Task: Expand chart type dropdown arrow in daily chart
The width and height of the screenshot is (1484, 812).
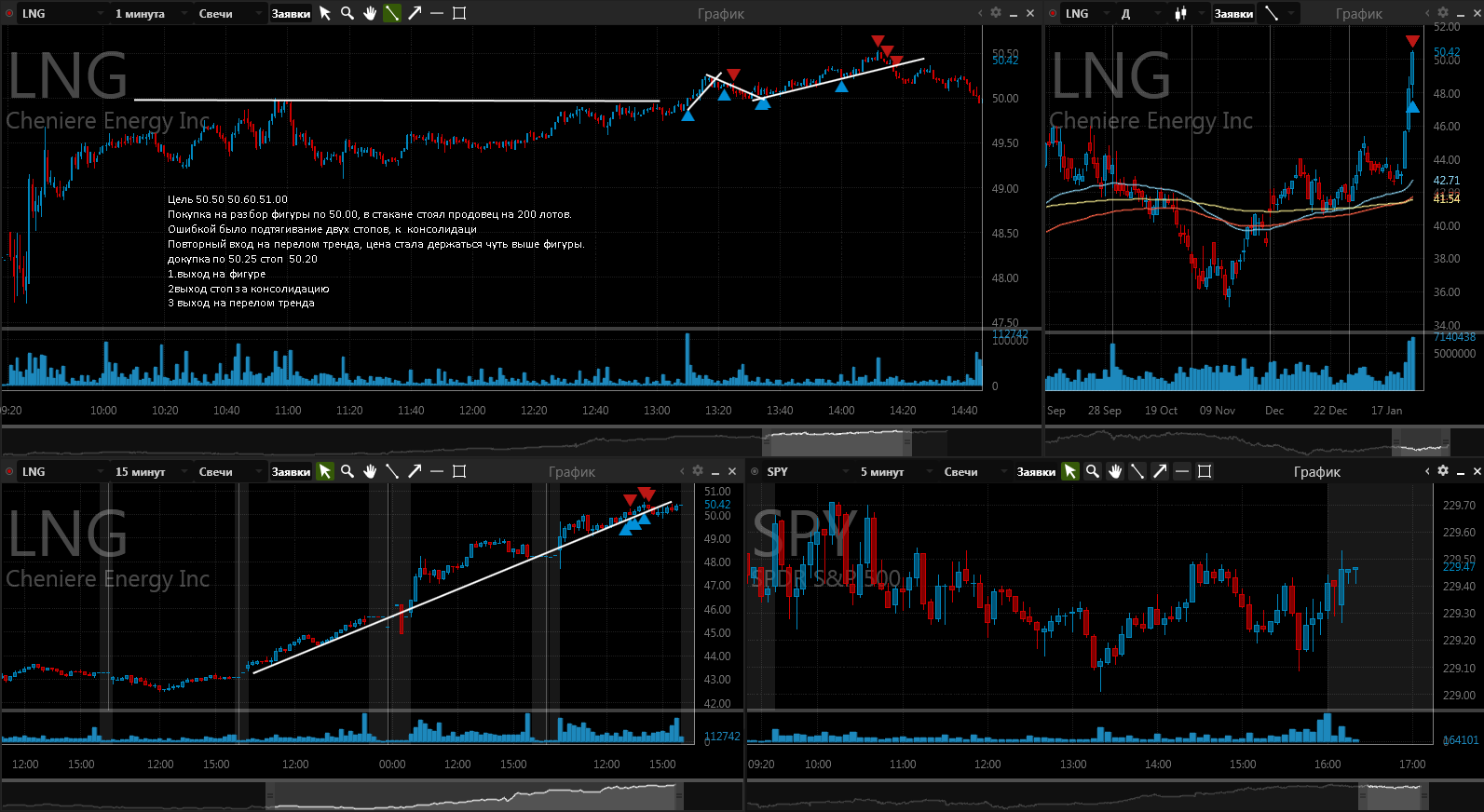Action: pyautogui.click(x=1202, y=14)
